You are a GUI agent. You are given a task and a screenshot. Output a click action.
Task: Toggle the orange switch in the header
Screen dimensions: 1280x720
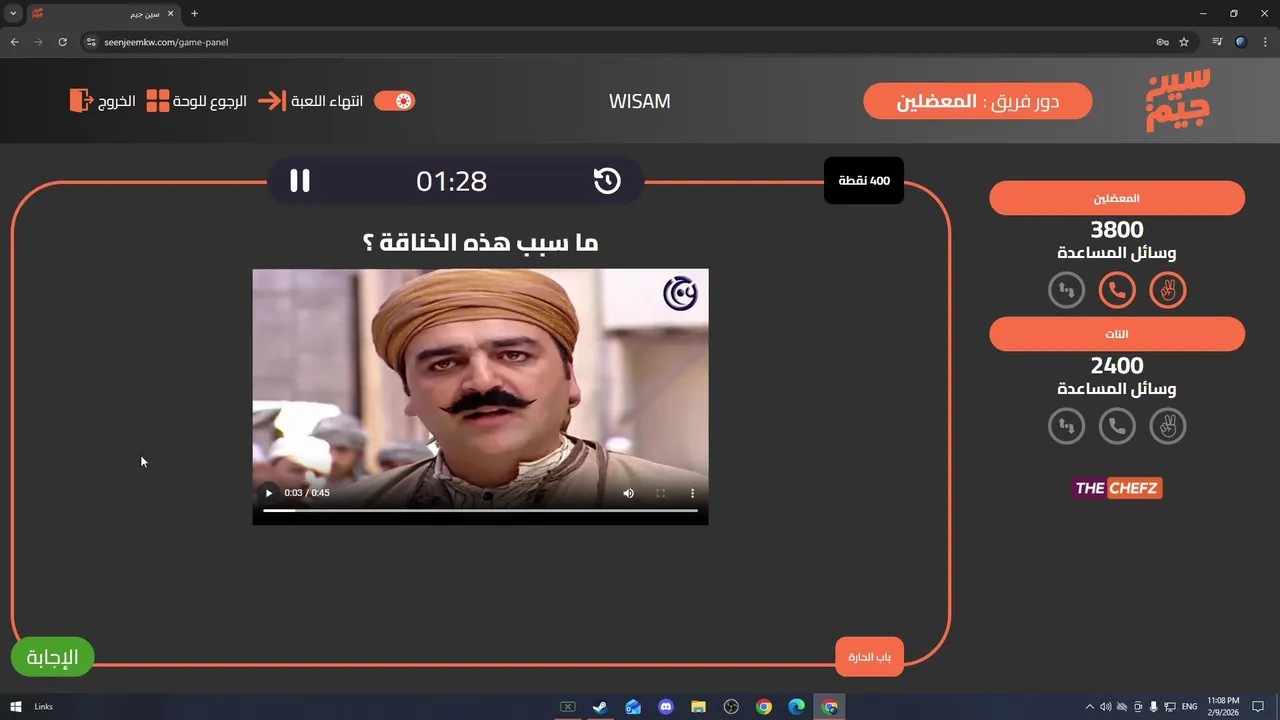[394, 101]
